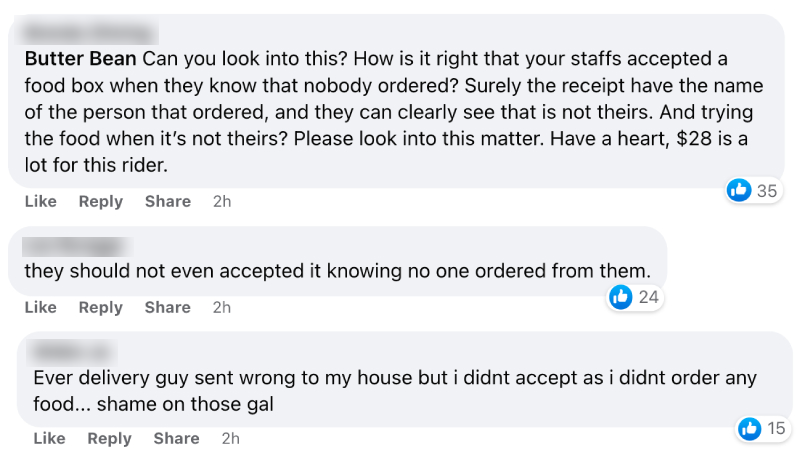
Task: Share the 'no one ordered from them' comment
Action: point(167,307)
